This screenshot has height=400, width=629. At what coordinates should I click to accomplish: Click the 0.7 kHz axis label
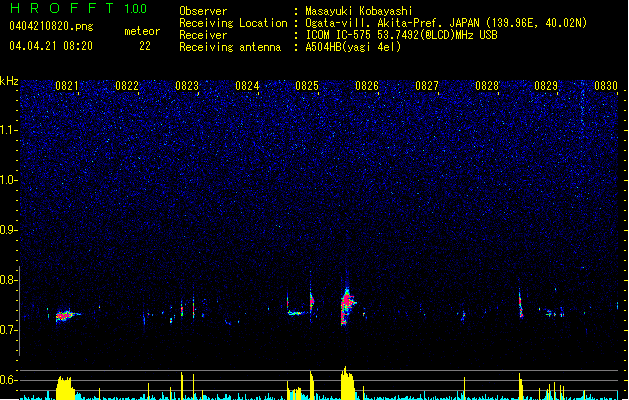coord(8,330)
